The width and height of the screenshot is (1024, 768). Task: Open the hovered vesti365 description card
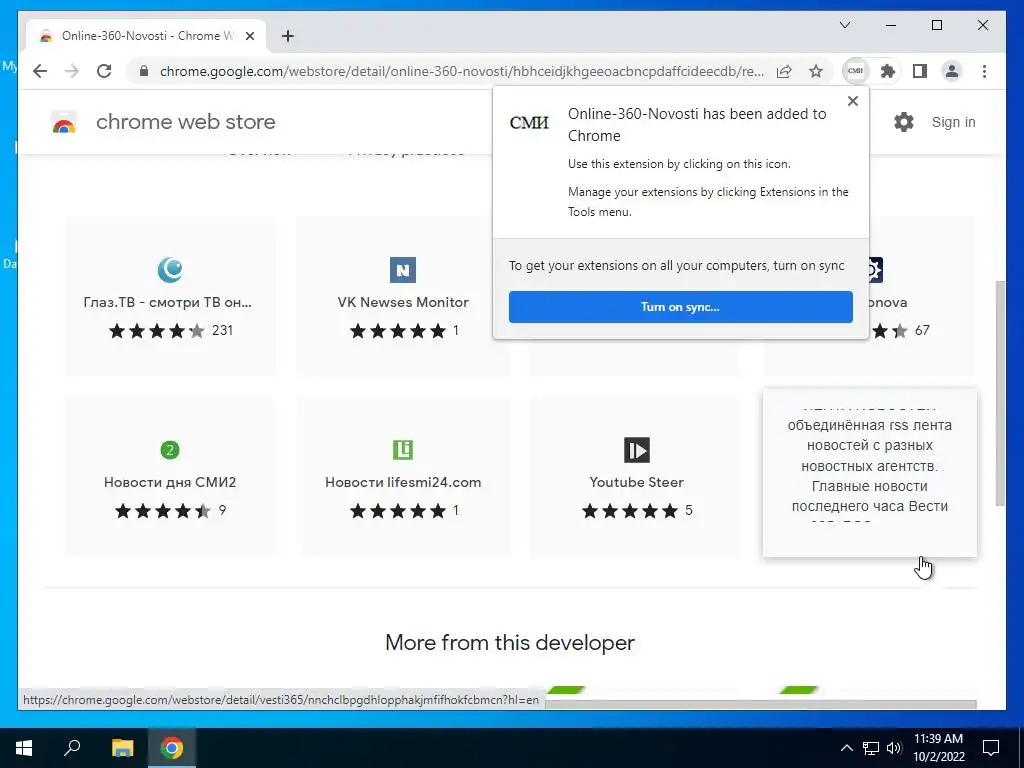point(870,473)
